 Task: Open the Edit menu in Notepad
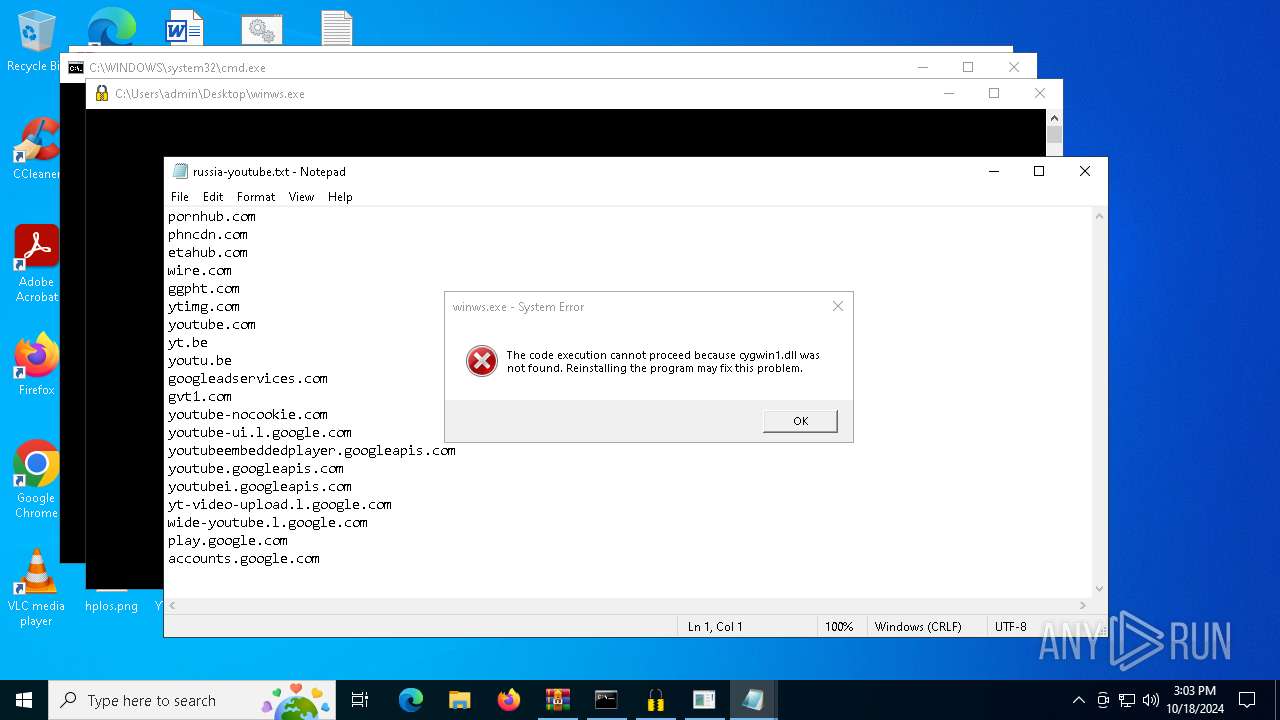pyautogui.click(x=213, y=197)
